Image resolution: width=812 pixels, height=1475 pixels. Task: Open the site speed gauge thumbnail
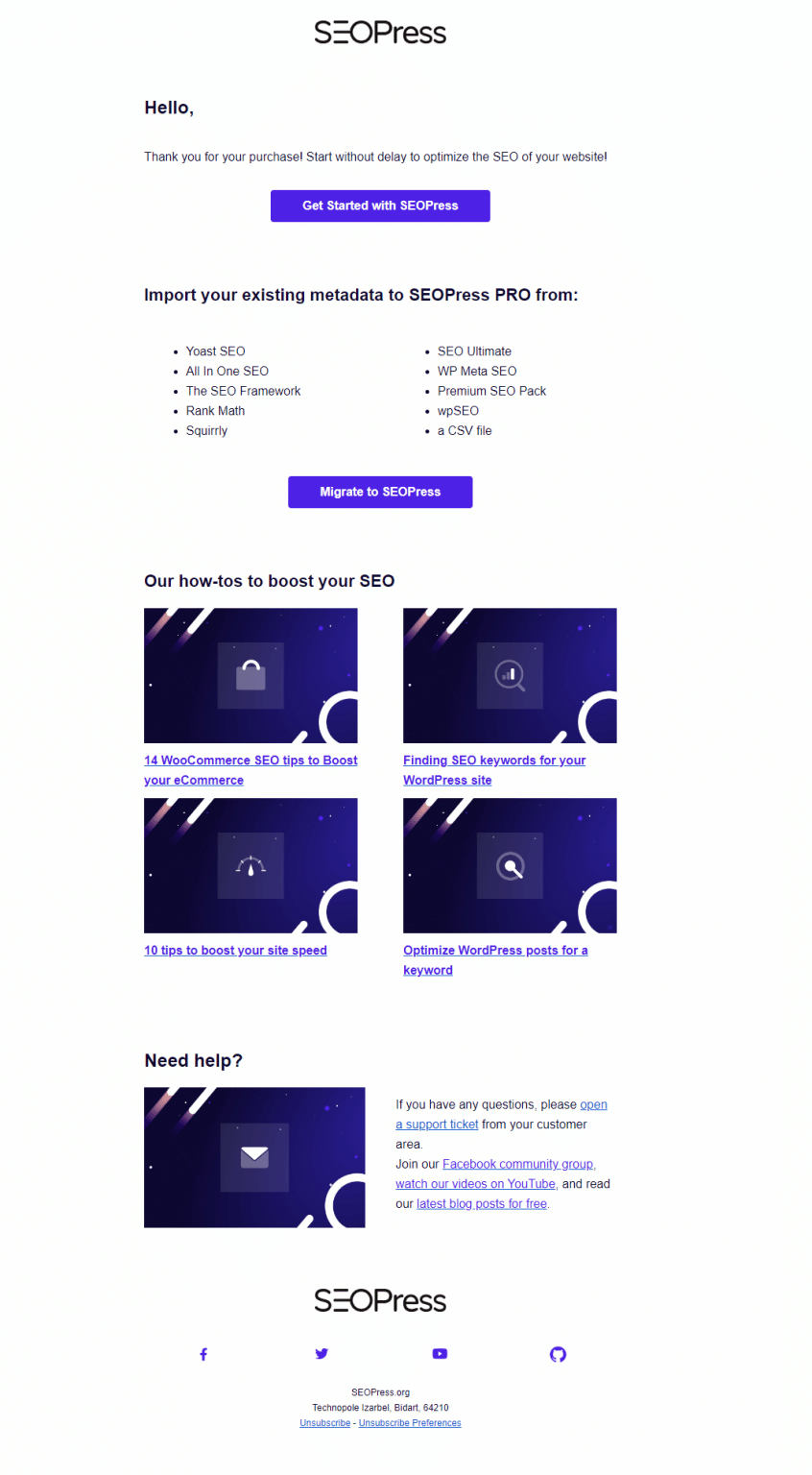coord(251,865)
